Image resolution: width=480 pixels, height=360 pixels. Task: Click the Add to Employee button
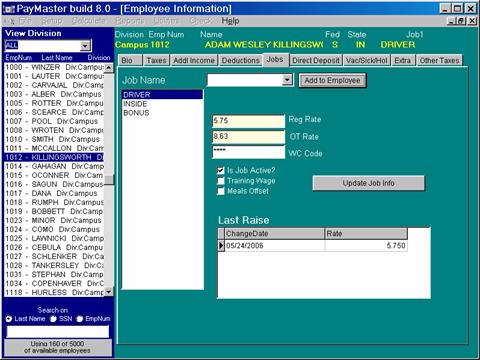332,80
